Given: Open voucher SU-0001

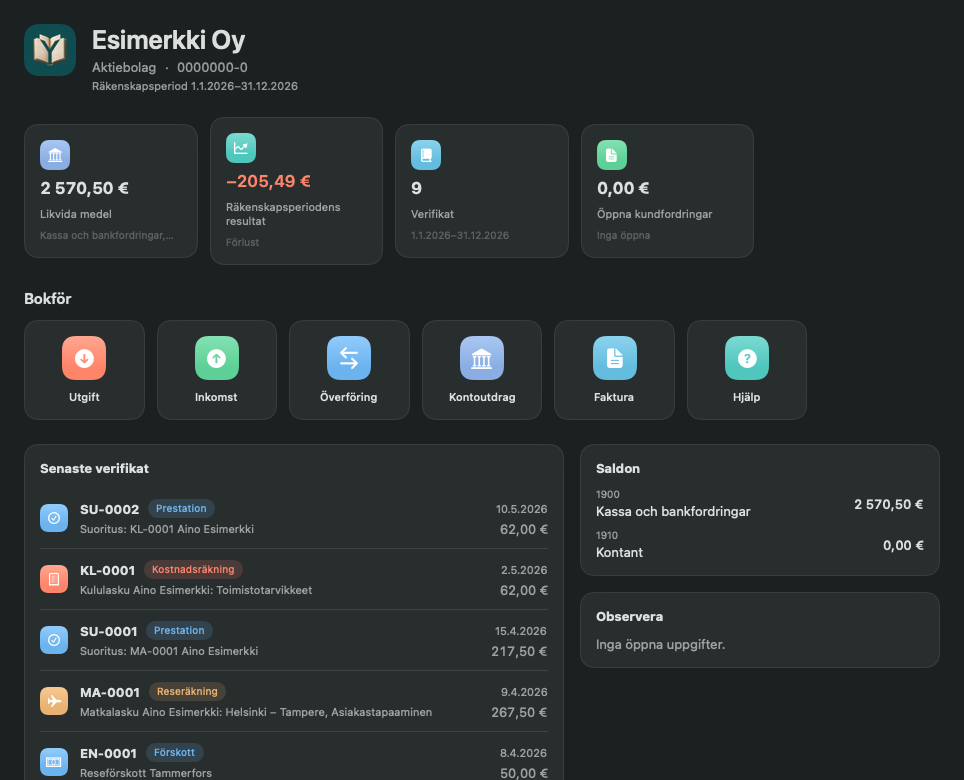Looking at the screenshot, I should (x=294, y=640).
